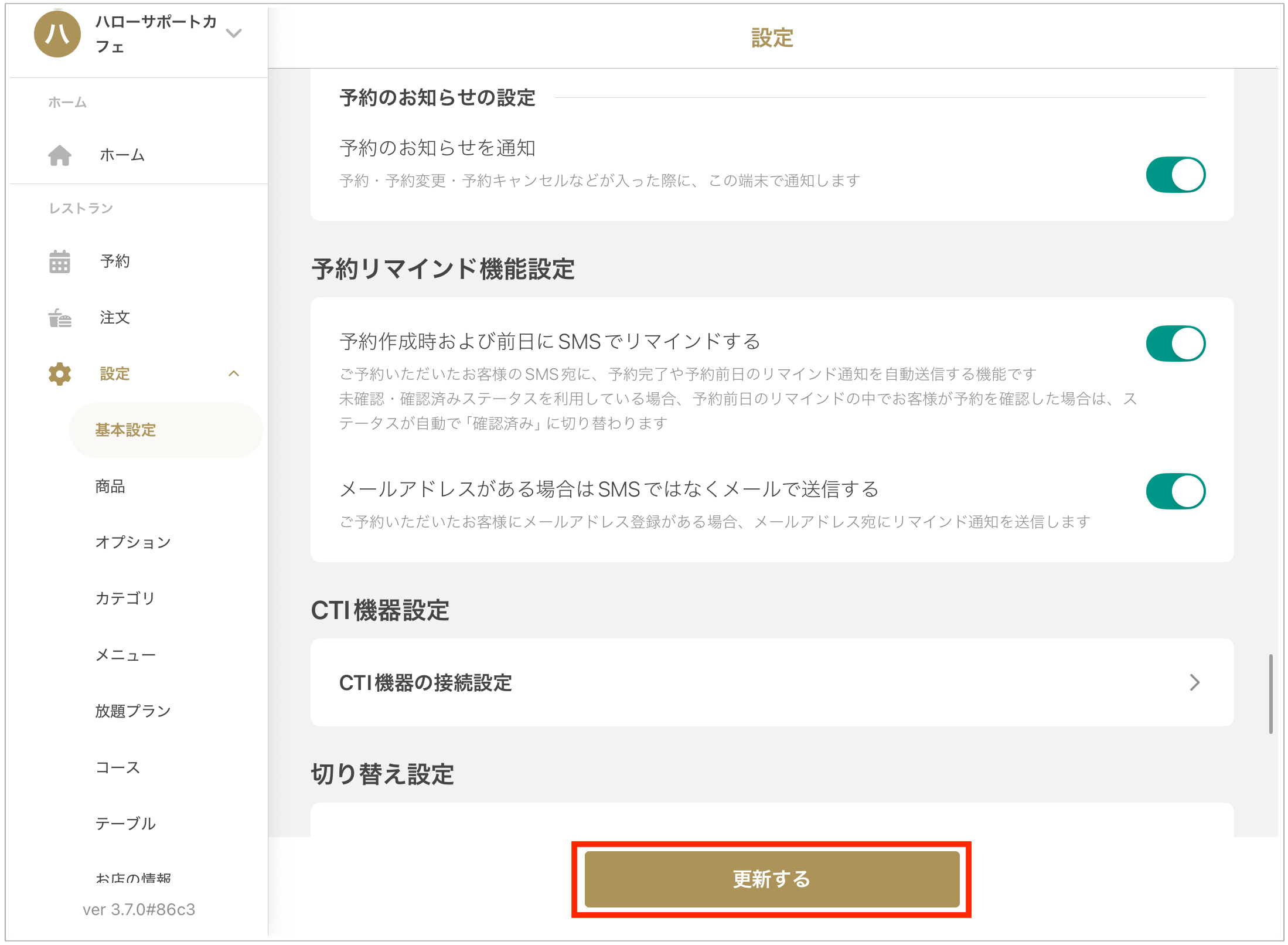Screen dimensions: 1288x945
Task: Open 商品 menu item
Action: pos(110,487)
